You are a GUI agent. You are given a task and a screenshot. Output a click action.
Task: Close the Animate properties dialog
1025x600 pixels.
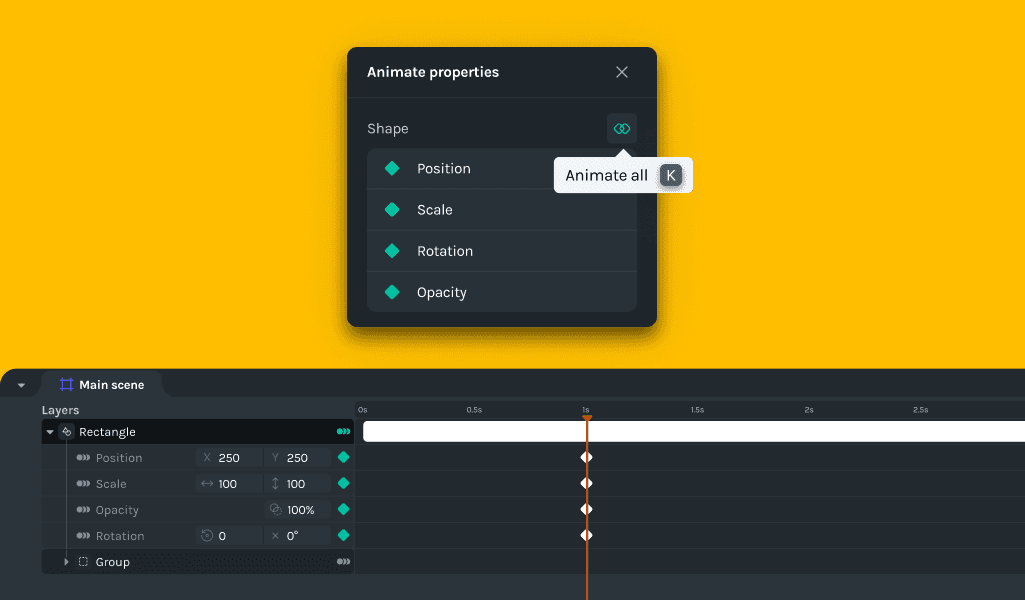[621, 72]
